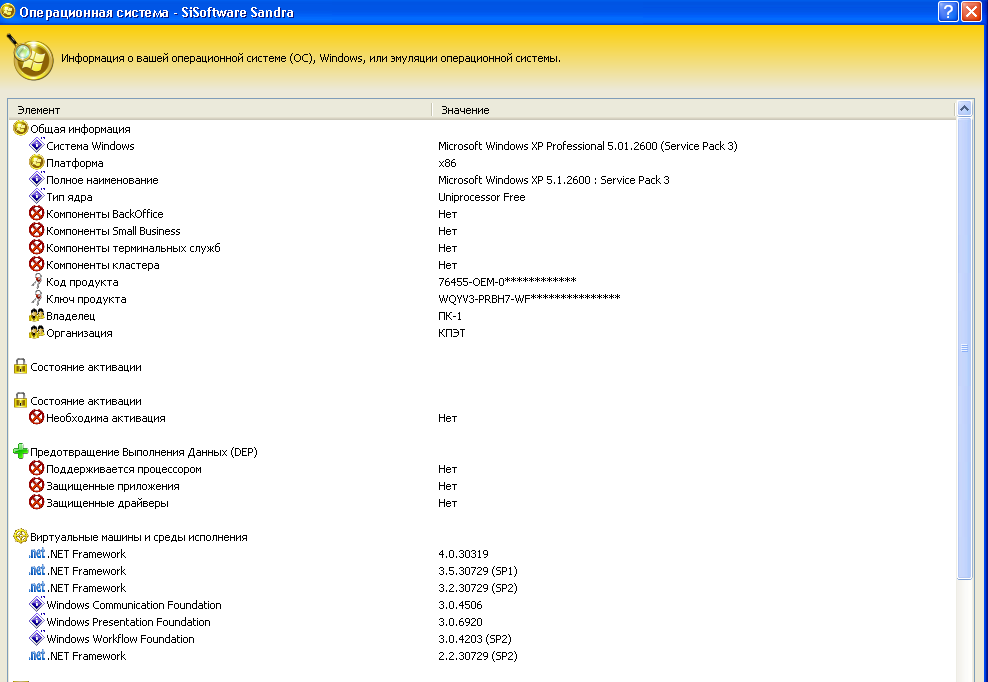Click the 'Система Windows' row icon
This screenshot has width=988, height=682.
[x=37, y=145]
